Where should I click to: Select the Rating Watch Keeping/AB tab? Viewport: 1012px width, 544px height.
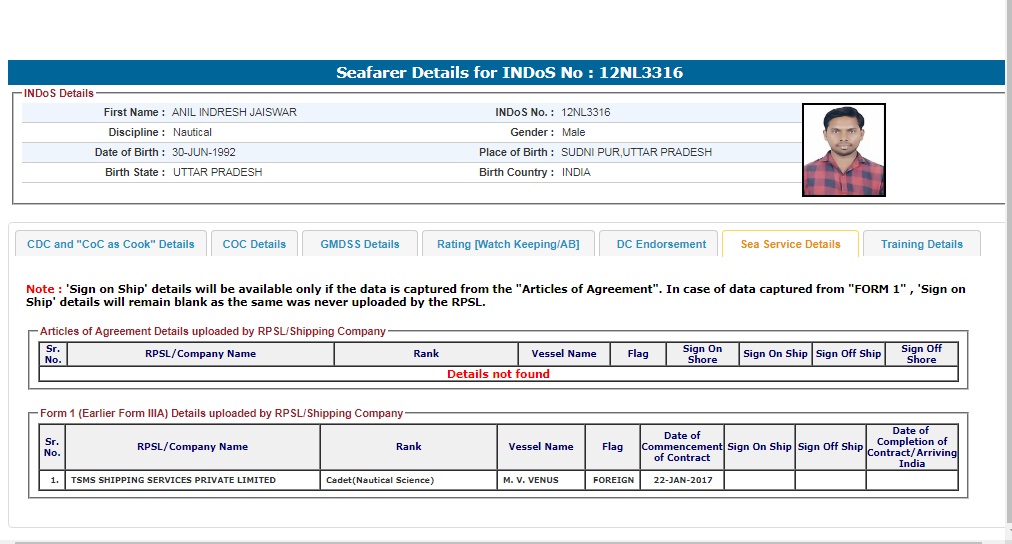508,244
